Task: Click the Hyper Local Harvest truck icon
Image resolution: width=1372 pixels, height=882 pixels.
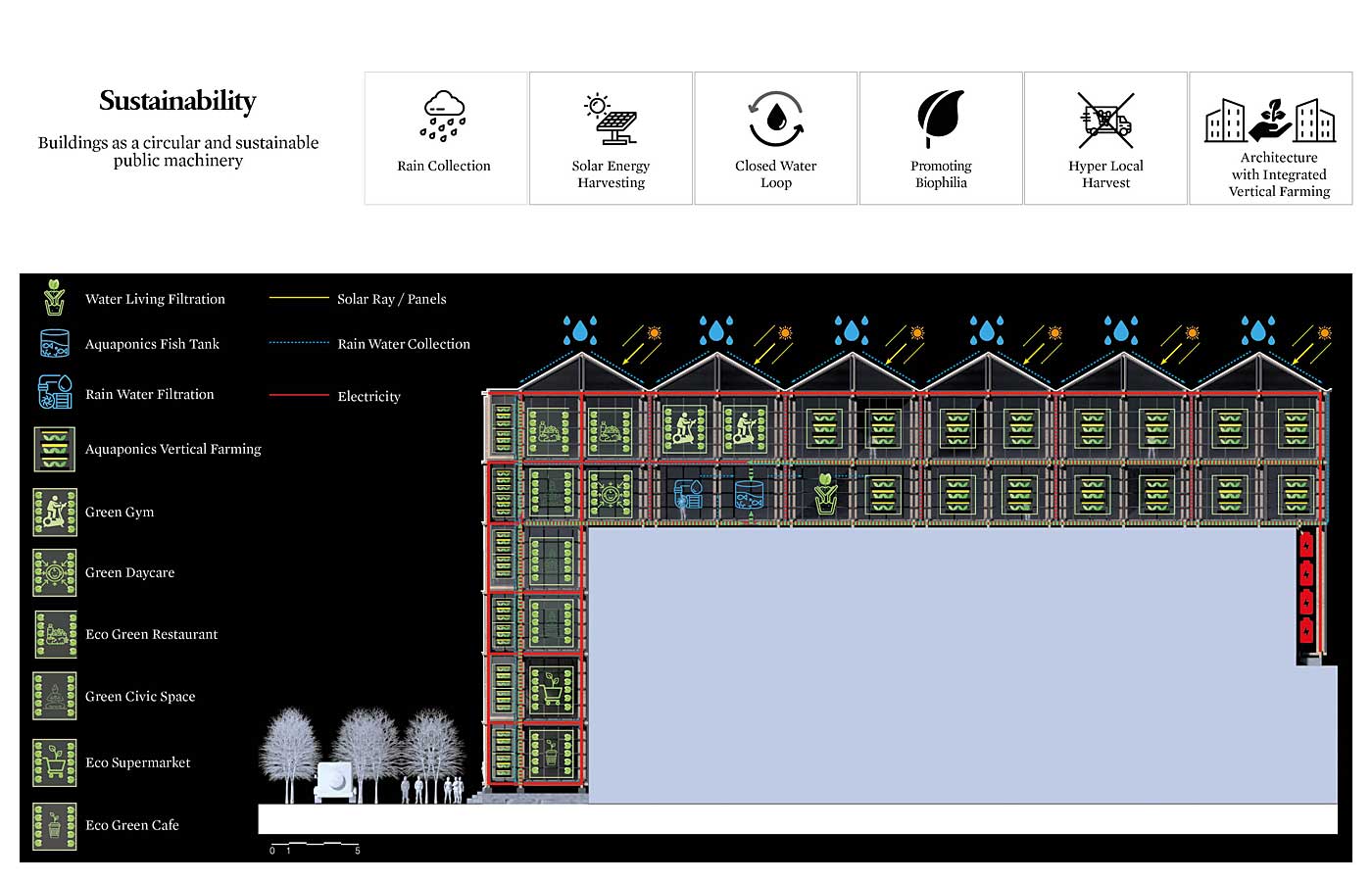Action: [x=1105, y=120]
